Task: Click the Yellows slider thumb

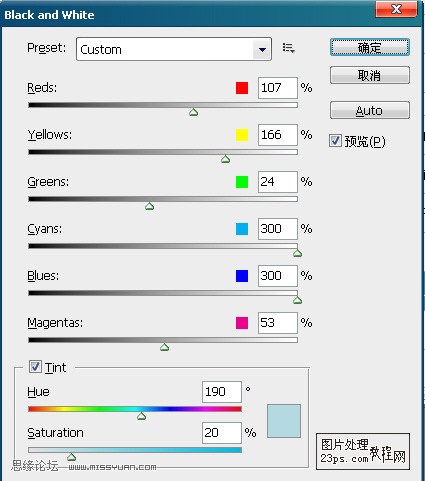Action: click(x=225, y=159)
